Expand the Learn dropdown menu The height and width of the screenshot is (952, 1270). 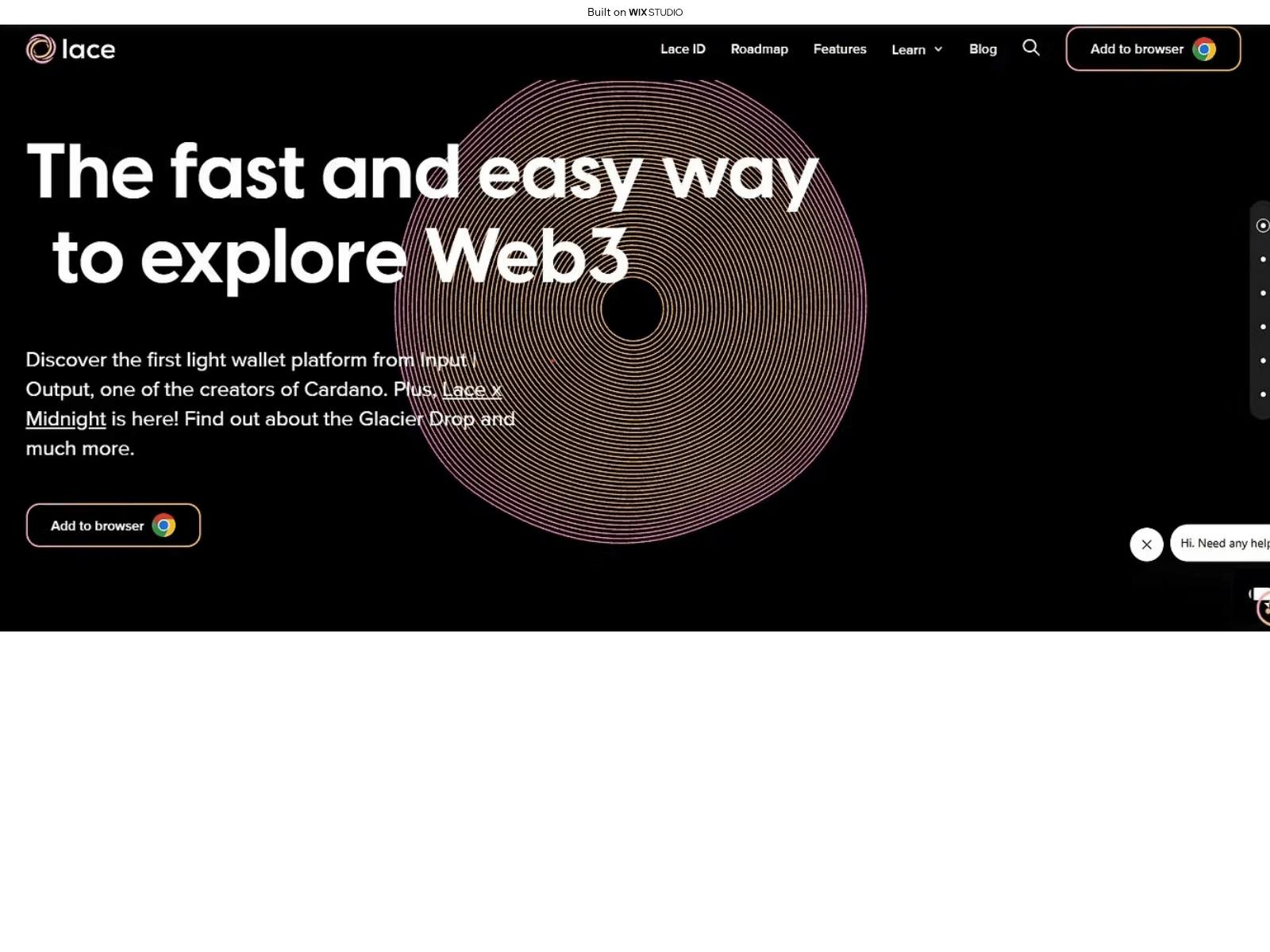tap(917, 49)
